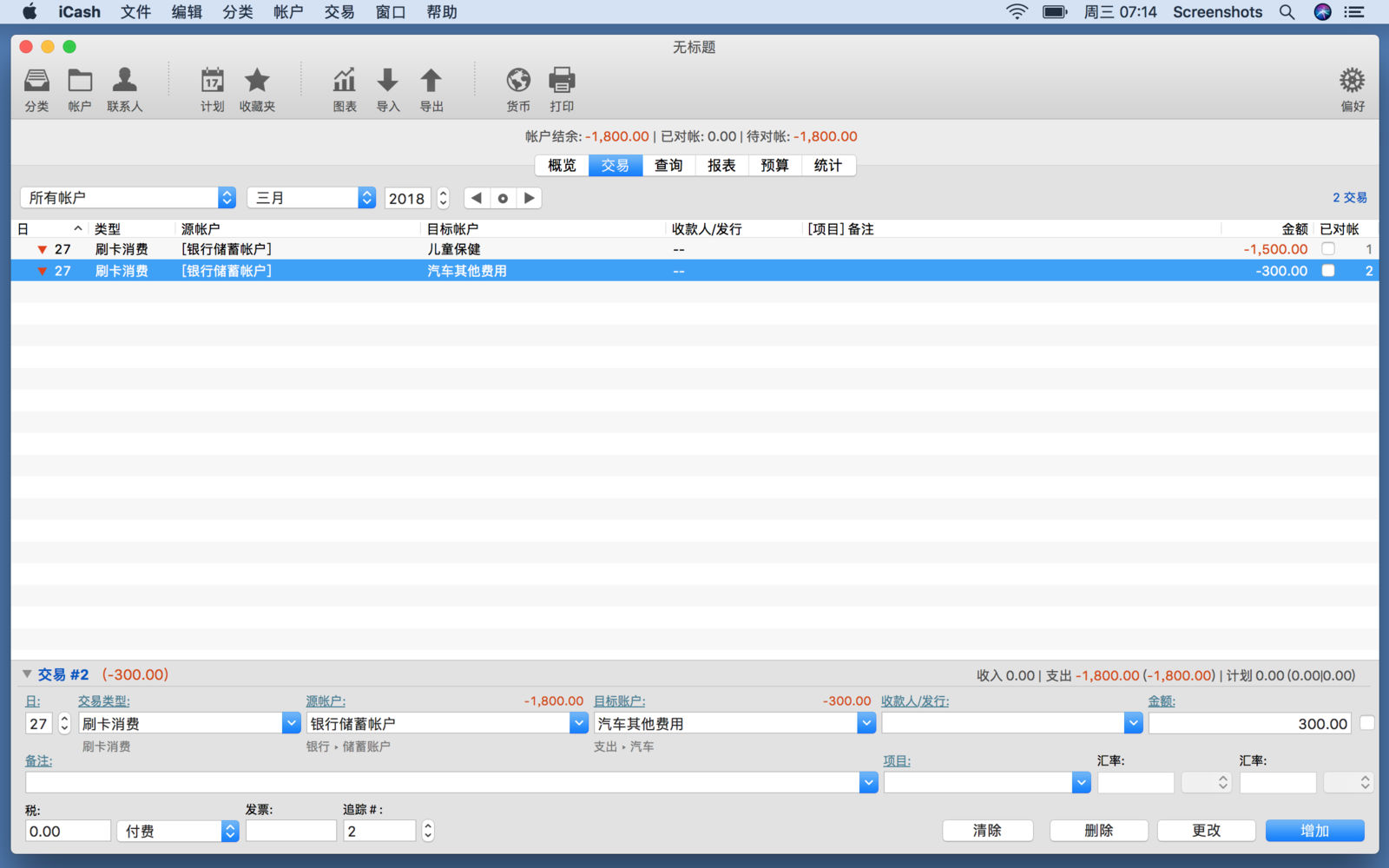Click the 更改 change button

click(x=1207, y=831)
